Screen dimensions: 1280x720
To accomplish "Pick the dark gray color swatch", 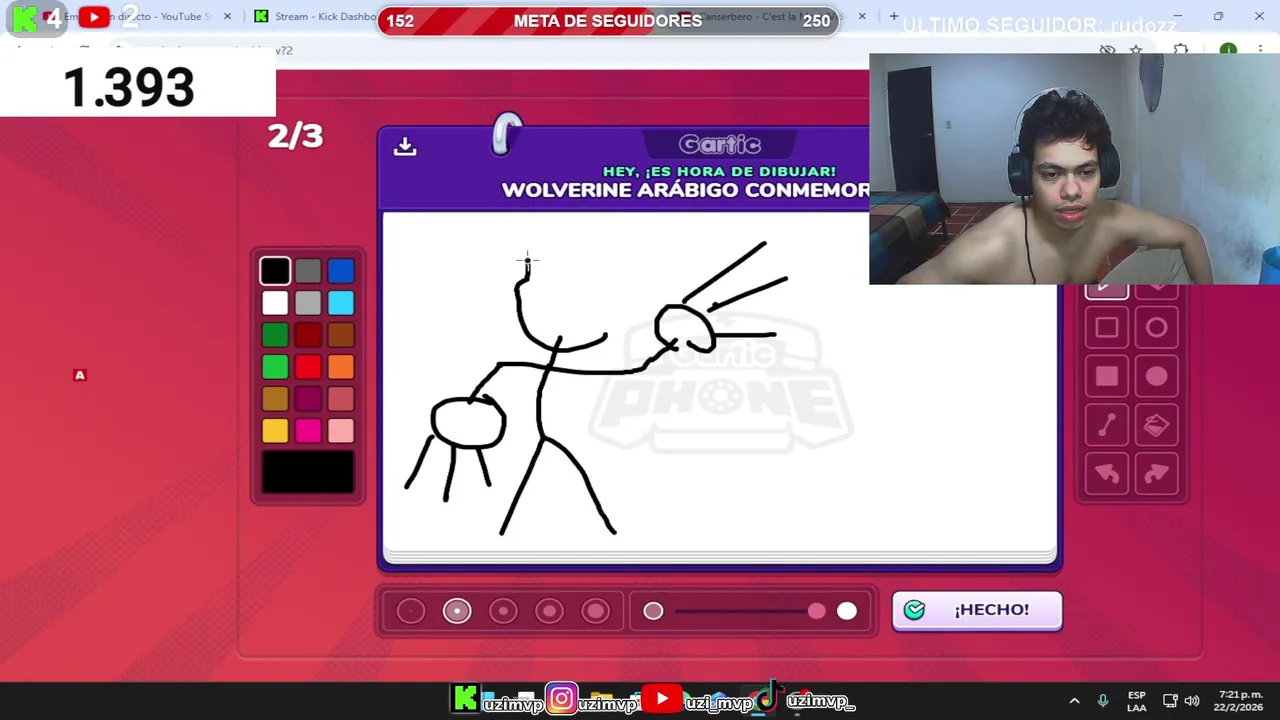I will (x=308, y=271).
